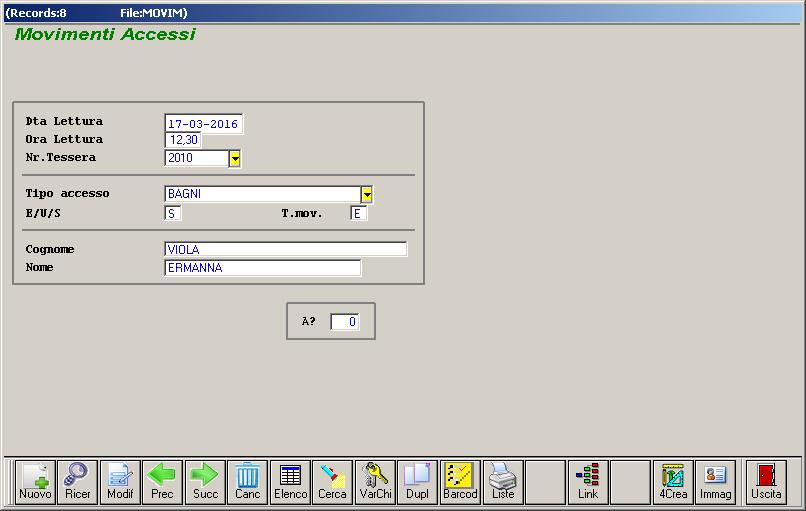
Task: Edit the record with Modif
Action: (120, 482)
